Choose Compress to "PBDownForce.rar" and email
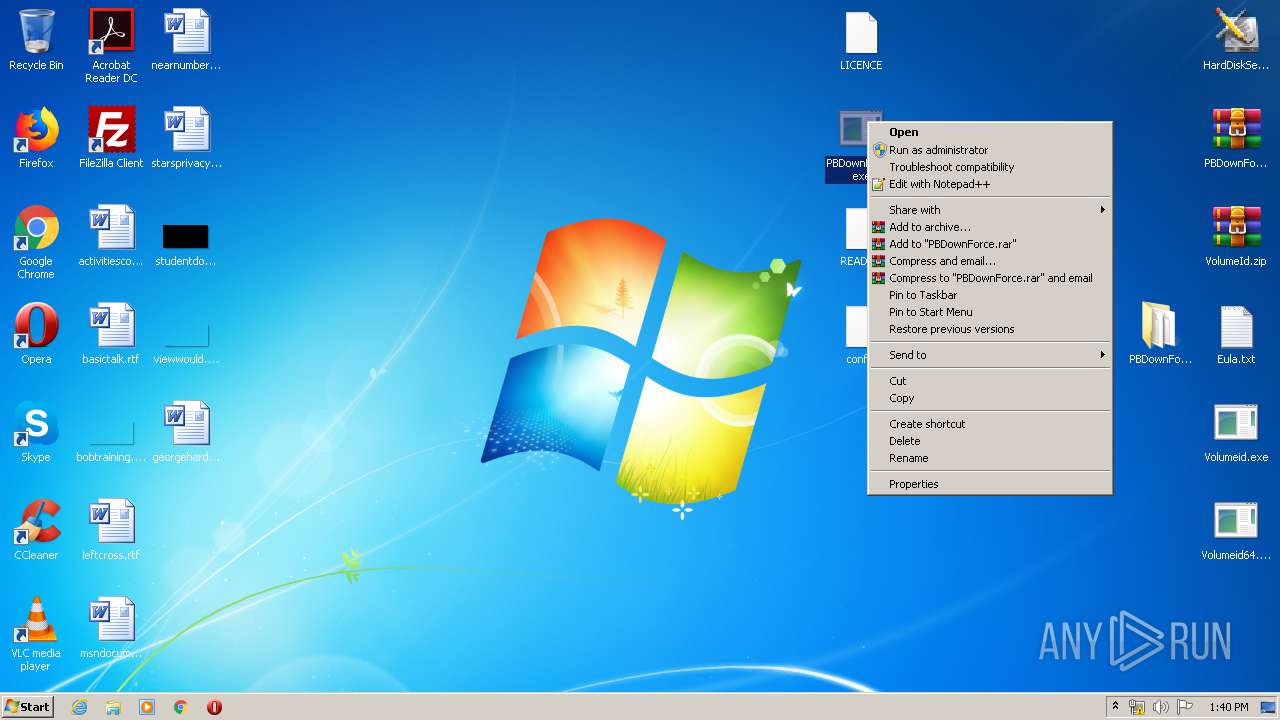The width and height of the screenshot is (1280, 720). tap(990, 278)
